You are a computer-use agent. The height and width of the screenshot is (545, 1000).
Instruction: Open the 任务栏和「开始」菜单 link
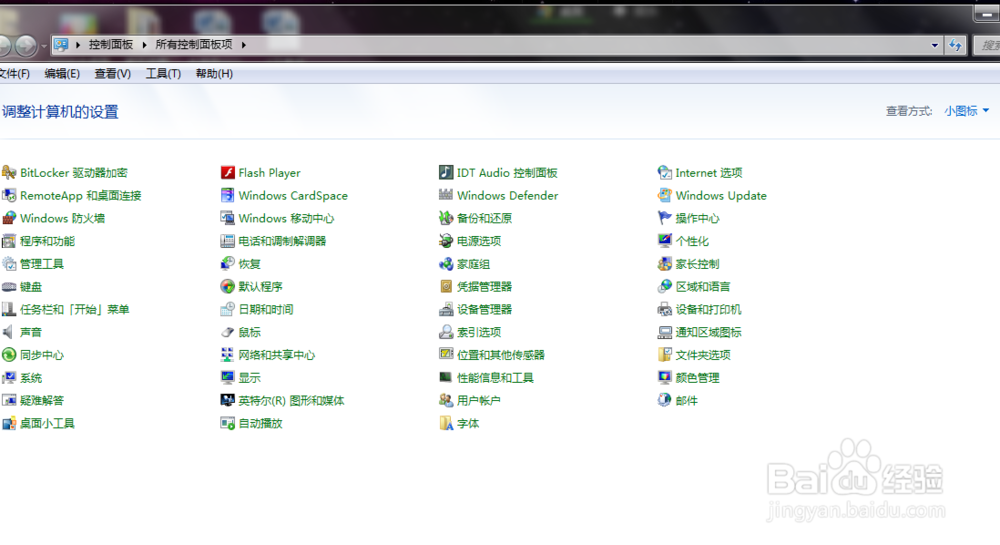click(75, 309)
